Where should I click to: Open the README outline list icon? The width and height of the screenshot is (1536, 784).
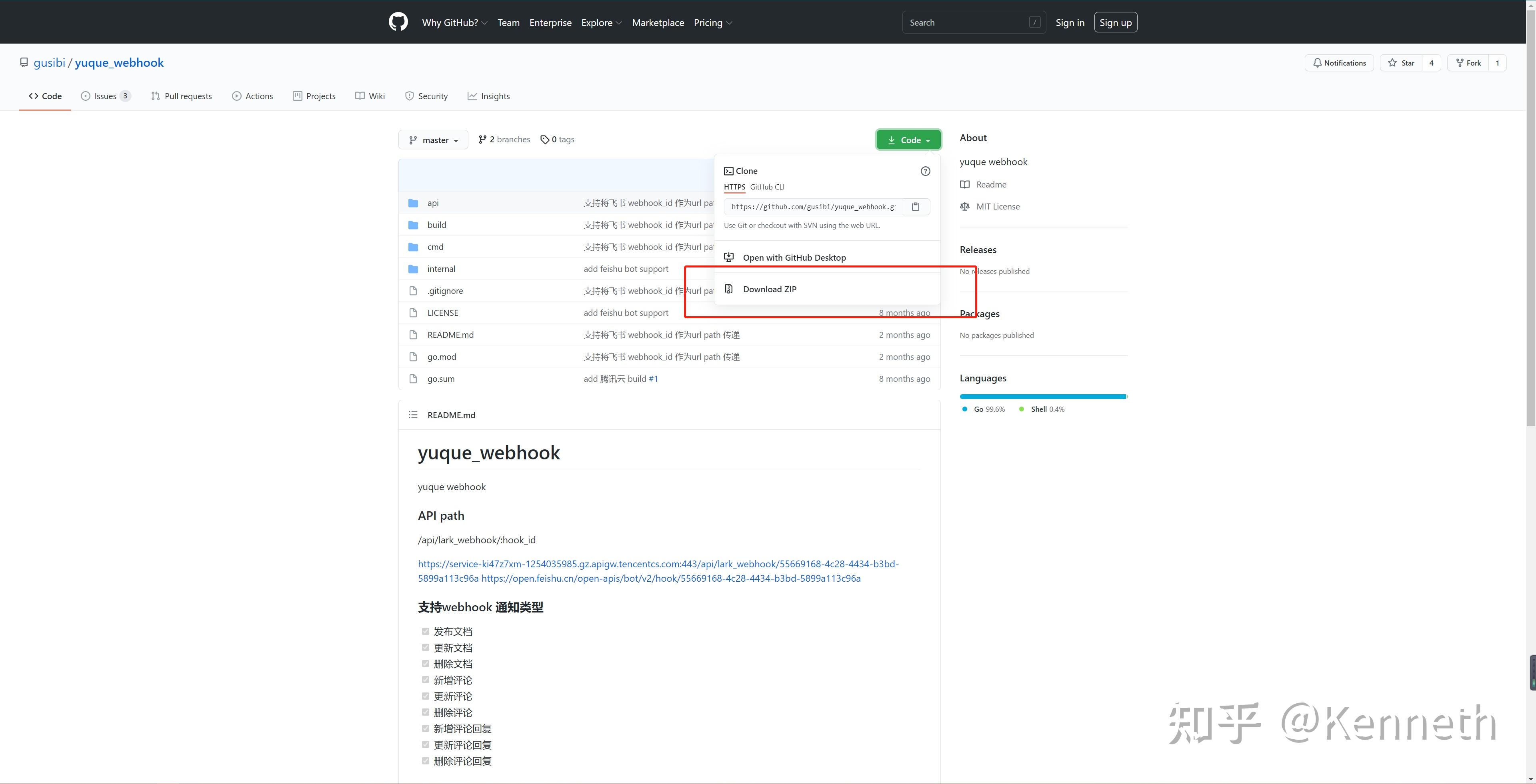click(413, 415)
